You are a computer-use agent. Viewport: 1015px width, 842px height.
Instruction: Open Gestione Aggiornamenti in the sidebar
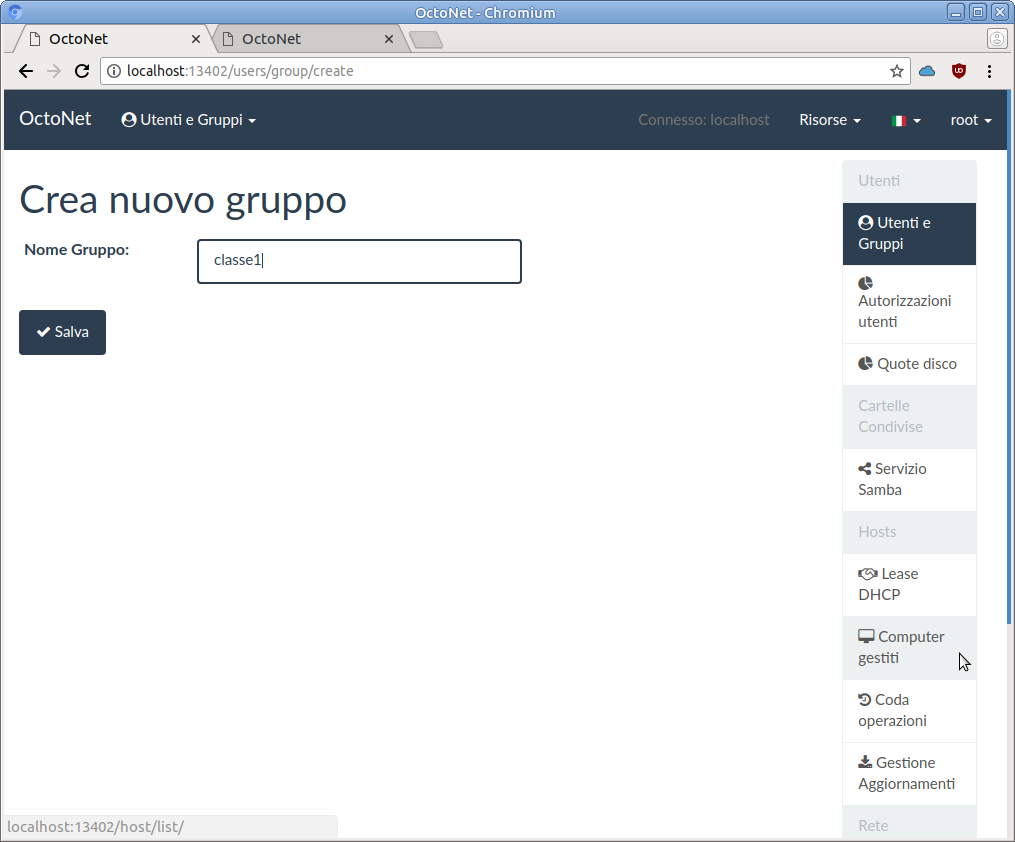909,773
